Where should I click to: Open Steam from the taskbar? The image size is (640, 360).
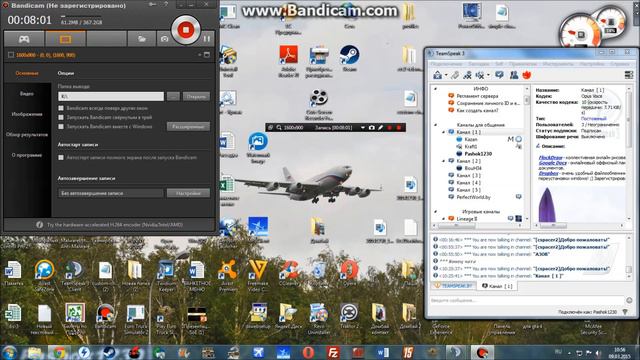(109, 352)
